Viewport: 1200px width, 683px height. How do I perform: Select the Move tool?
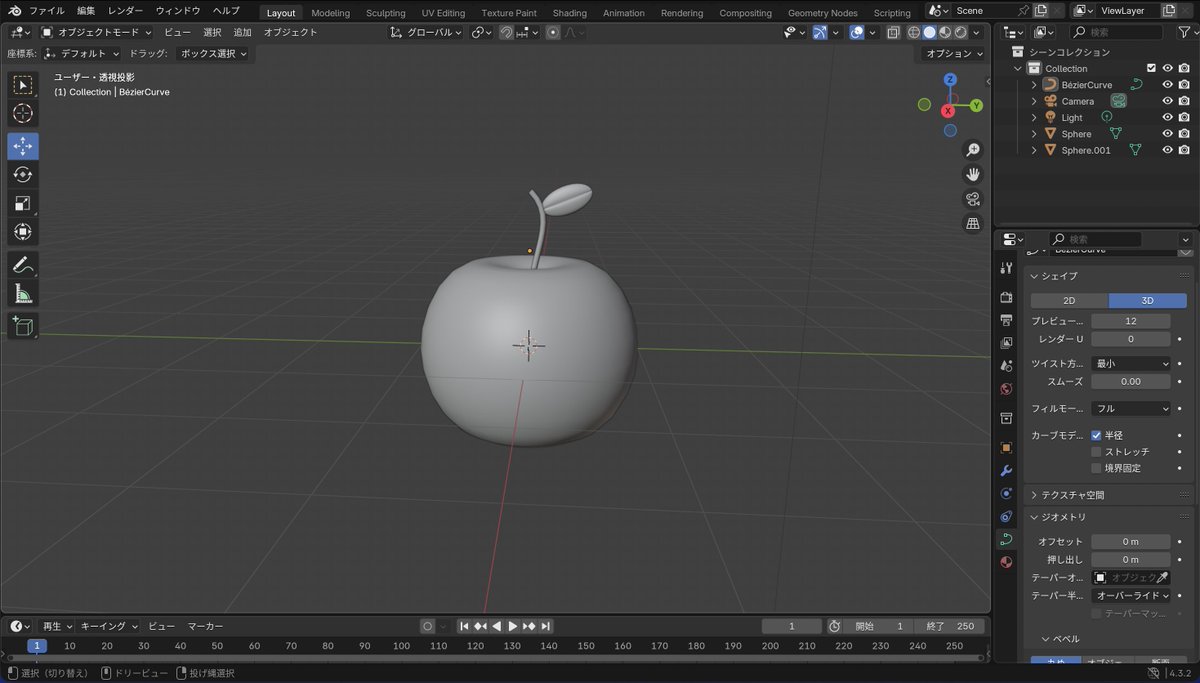(x=23, y=146)
